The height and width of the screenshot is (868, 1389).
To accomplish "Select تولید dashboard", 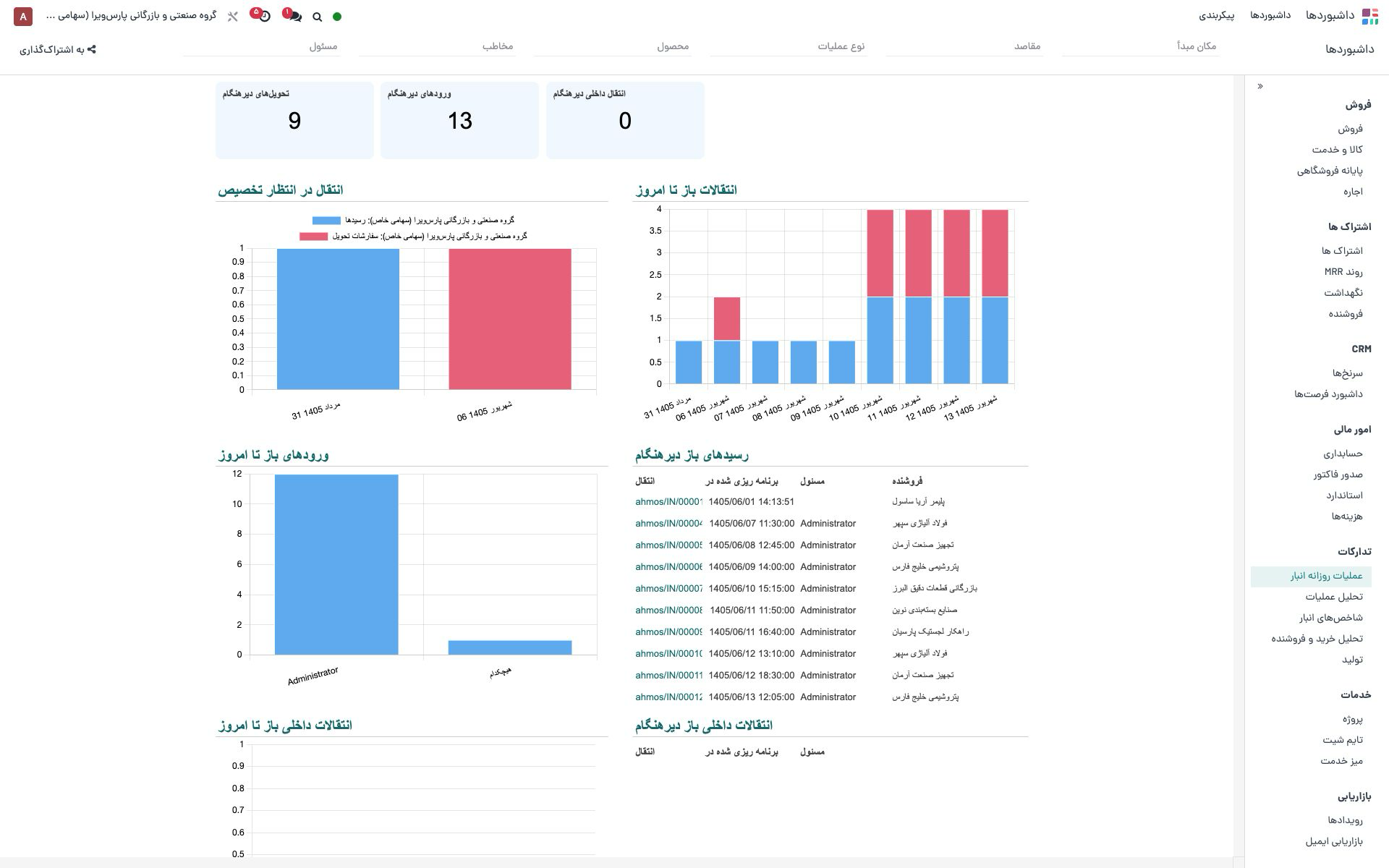I will pos(1352,660).
